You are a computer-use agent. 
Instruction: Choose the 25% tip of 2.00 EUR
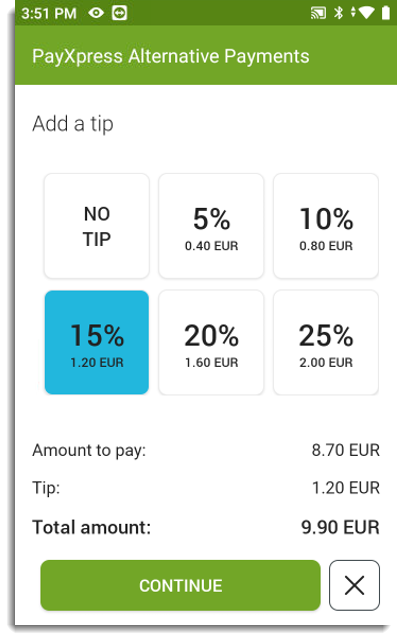[x=326, y=342]
